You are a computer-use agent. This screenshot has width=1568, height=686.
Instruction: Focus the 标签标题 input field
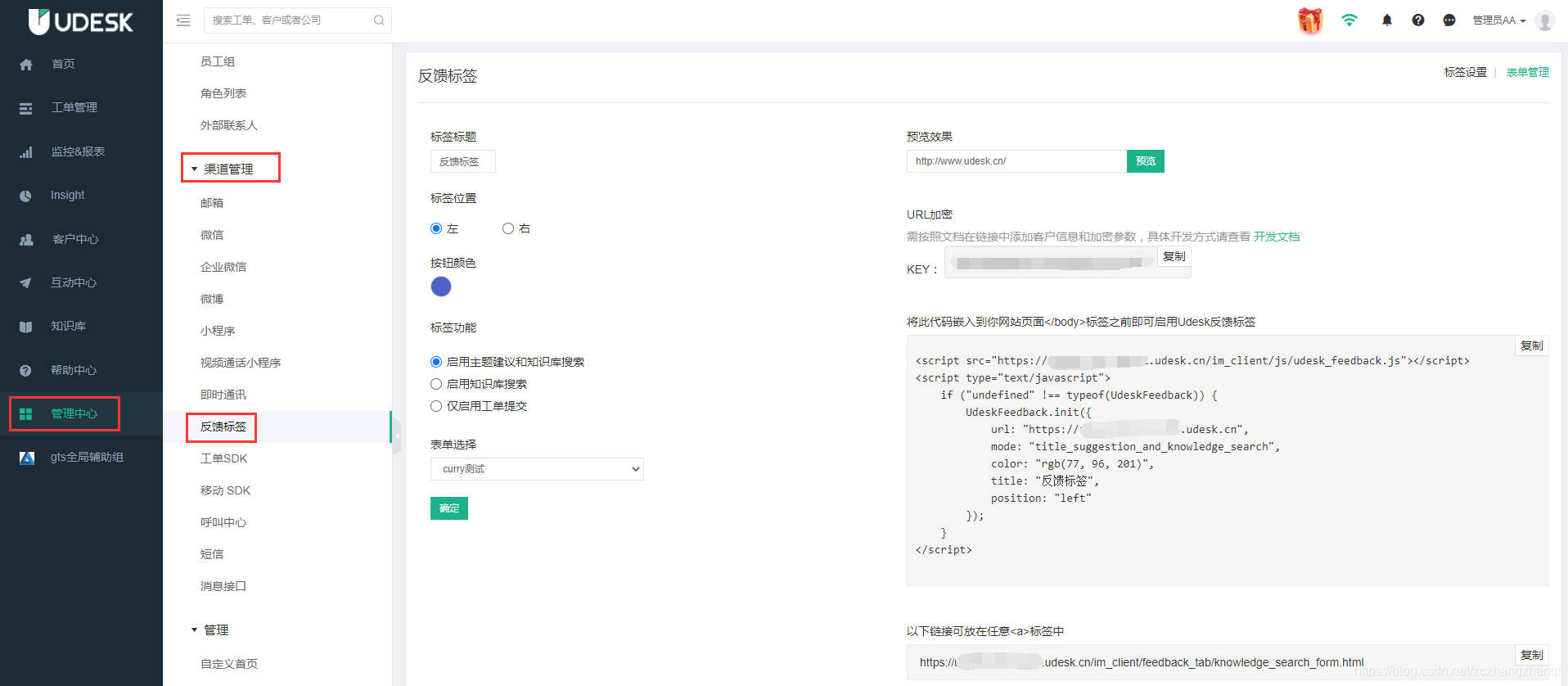(463, 161)
